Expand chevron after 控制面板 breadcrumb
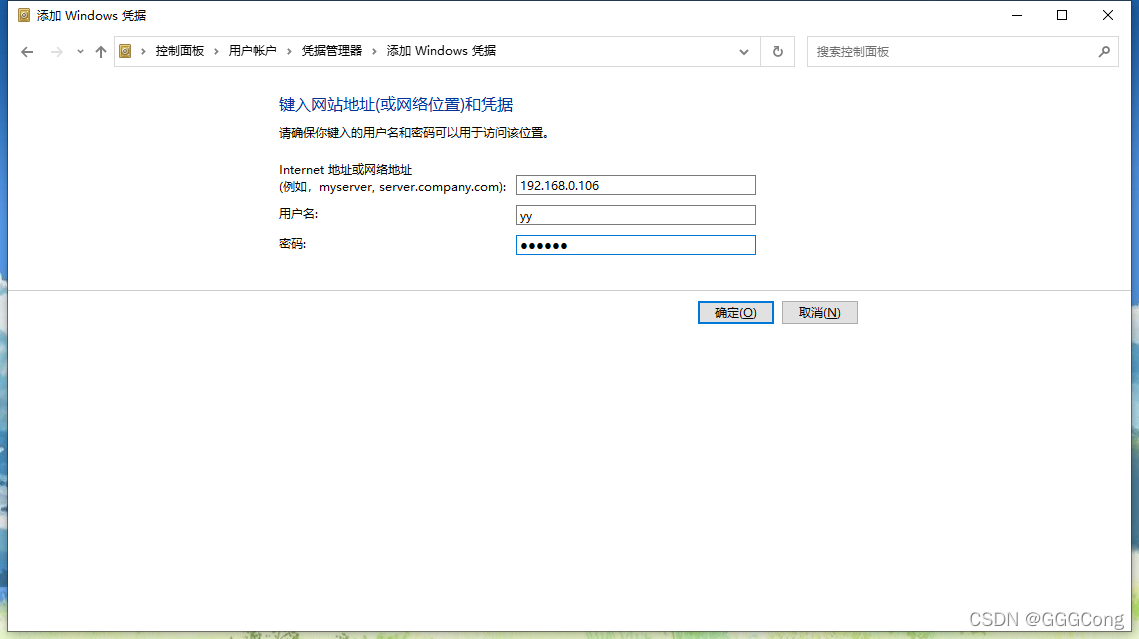The image size is (1139, 639). point(216,51)
